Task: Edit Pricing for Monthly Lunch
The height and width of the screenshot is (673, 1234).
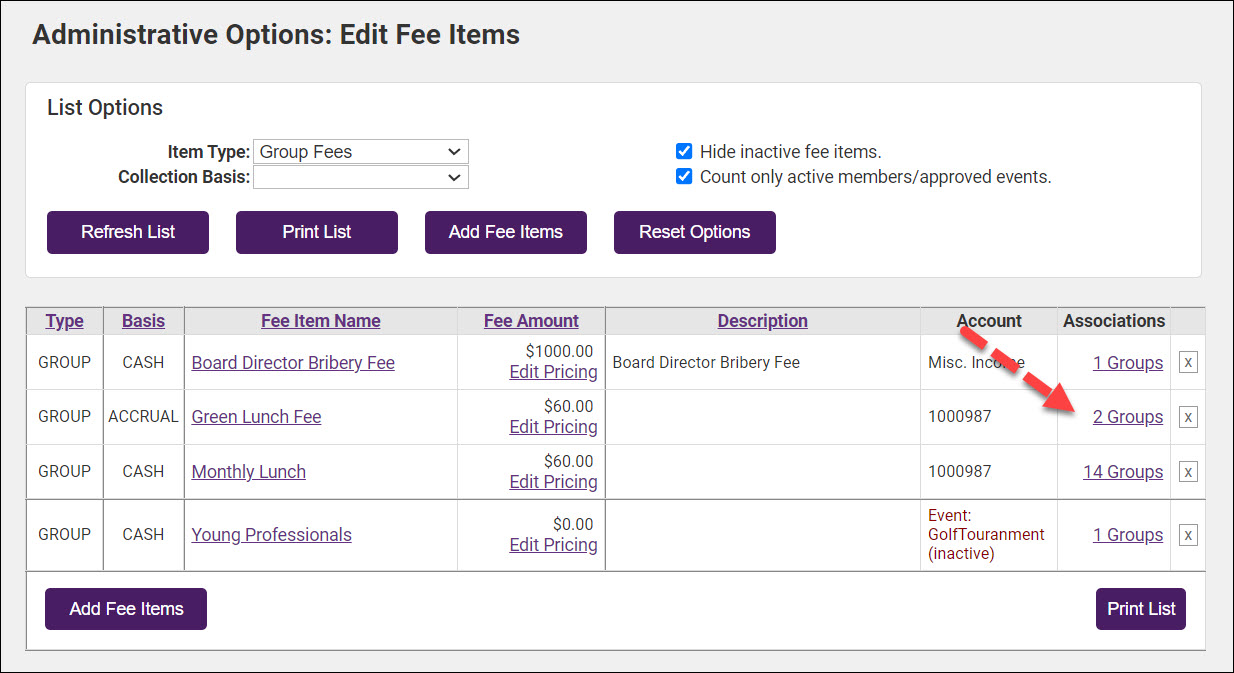Action: 553,482
